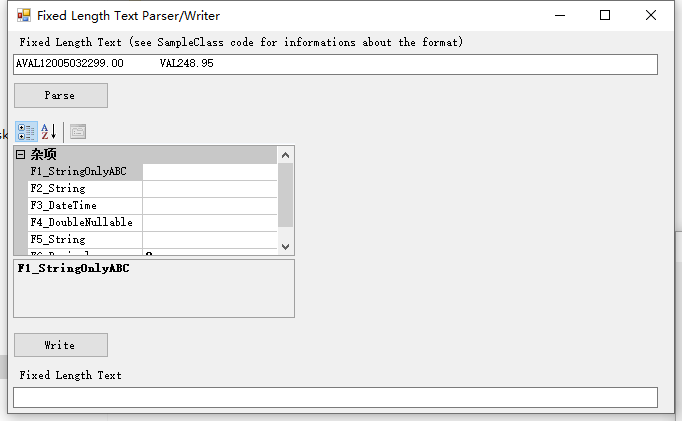This screenshot has height=421, width=682.
Task: Edit the F2_String value cell
Action: [210, 189]
